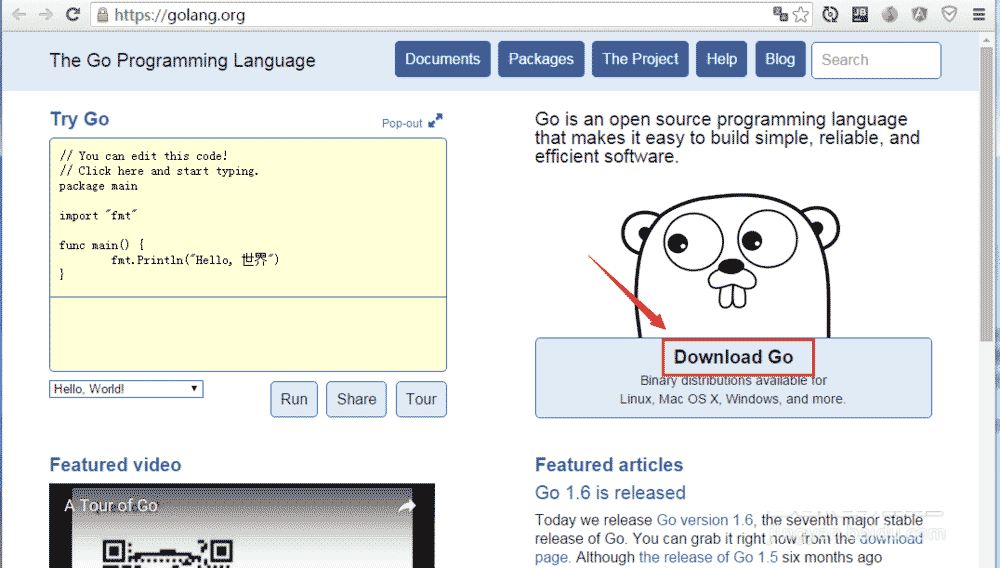Click the site Search field

[x=876, y=60]
